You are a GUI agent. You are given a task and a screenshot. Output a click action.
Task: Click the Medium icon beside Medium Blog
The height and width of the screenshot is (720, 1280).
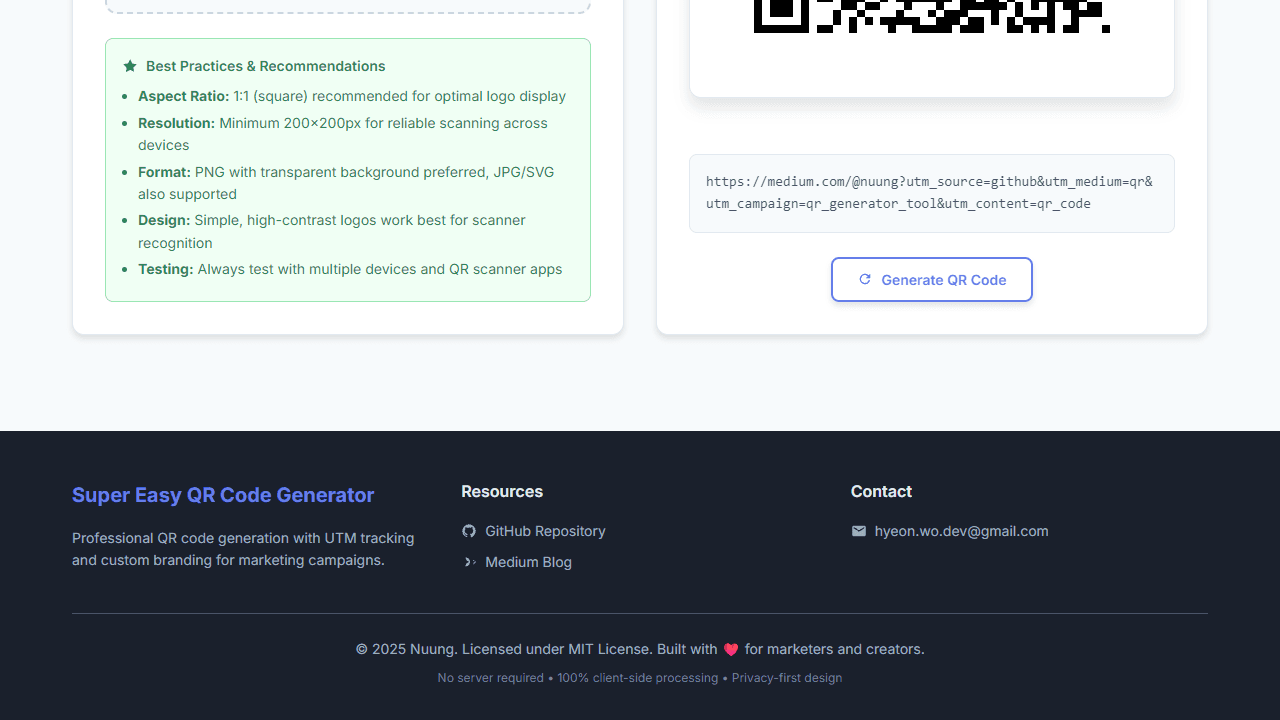469,562
